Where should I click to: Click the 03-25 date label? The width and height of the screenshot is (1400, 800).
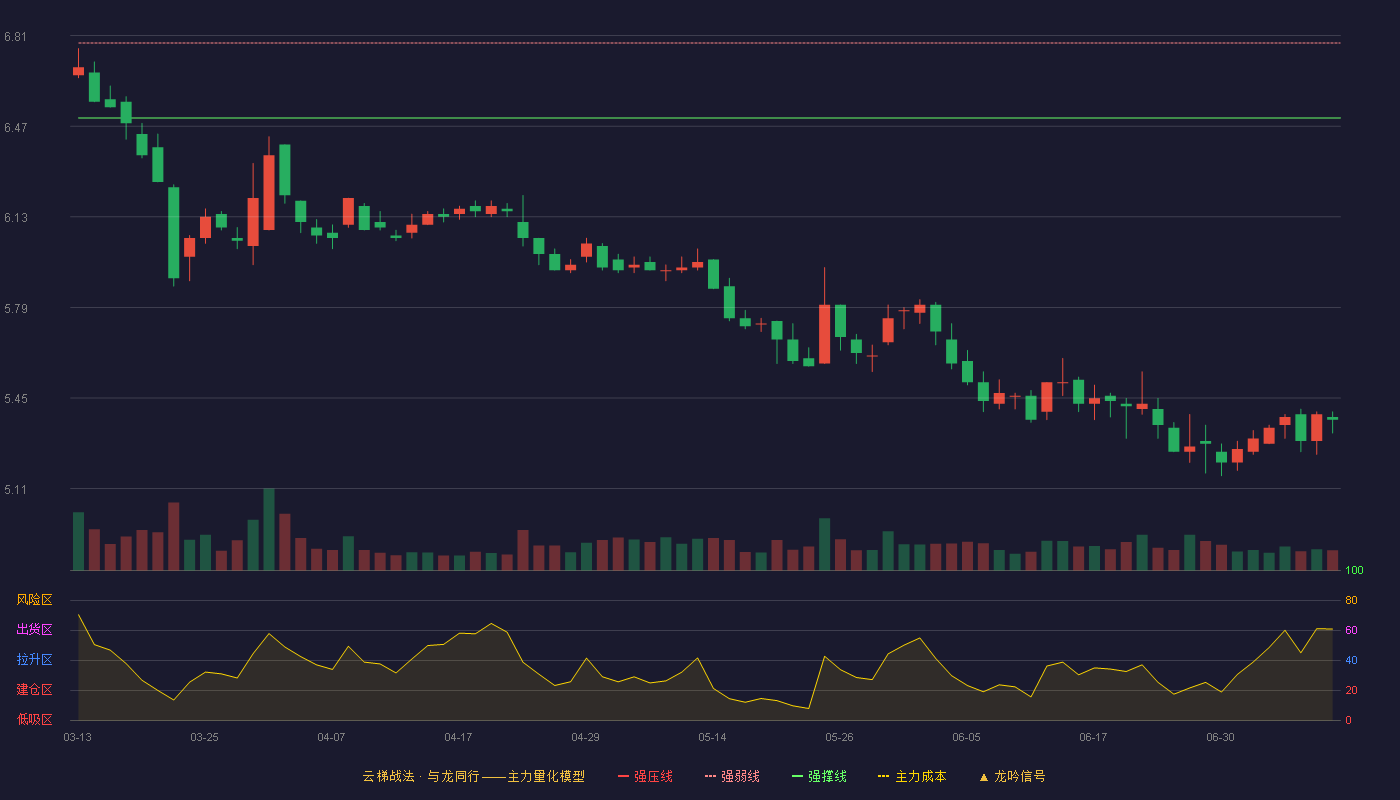tap(204, 737)
